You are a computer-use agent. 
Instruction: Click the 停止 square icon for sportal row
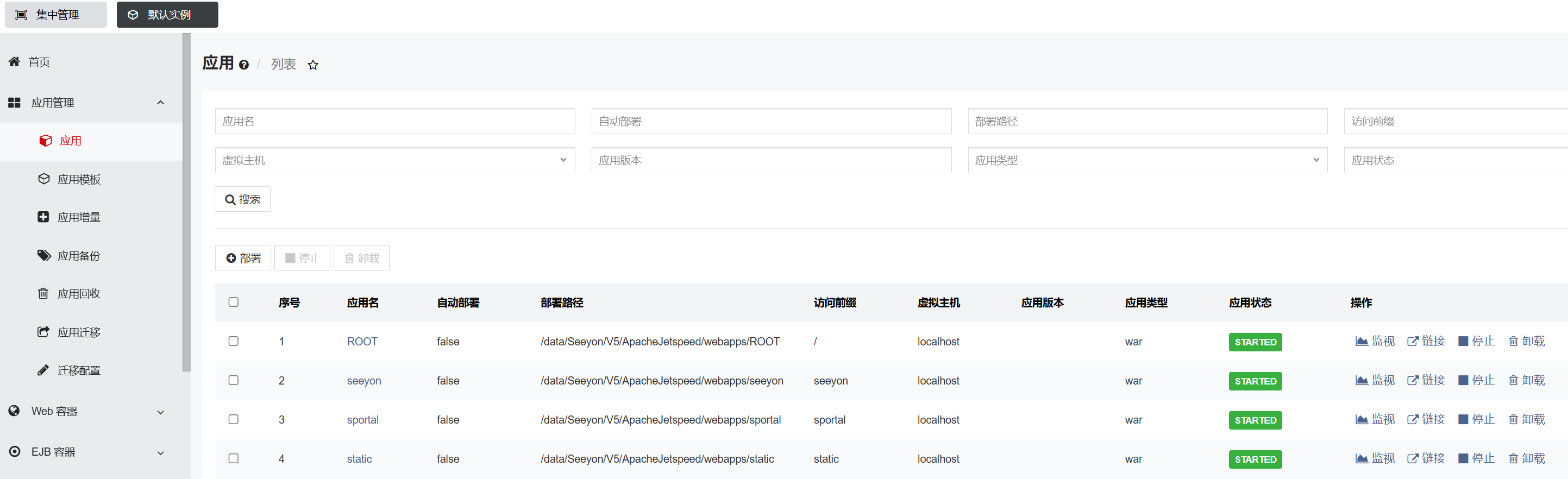[x=1463, y=419]
